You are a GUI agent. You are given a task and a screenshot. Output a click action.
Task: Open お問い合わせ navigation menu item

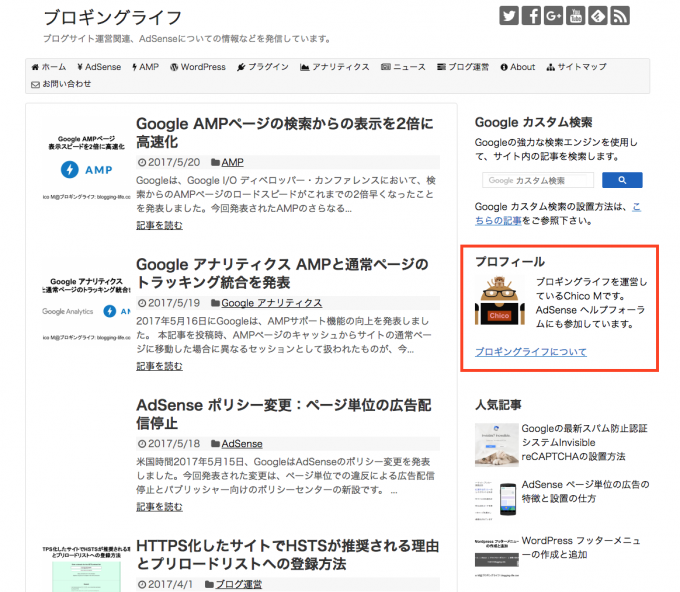click(61, 84)
